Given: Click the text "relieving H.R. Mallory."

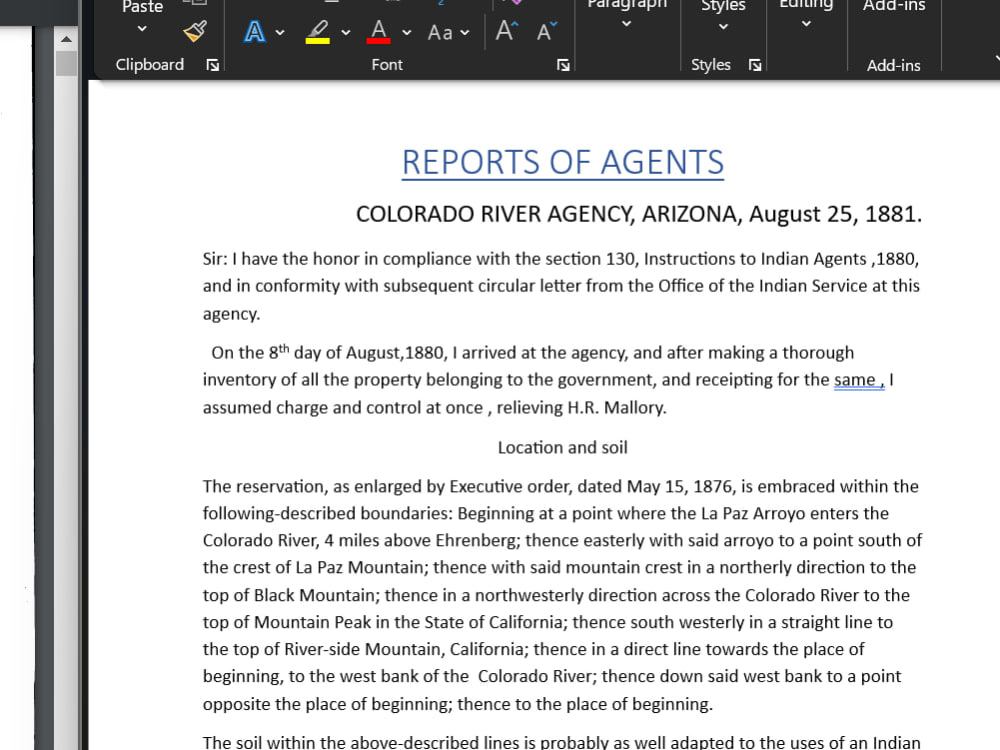Looking at the screenshot, I should pyautogui.click(x=581, y=408).
